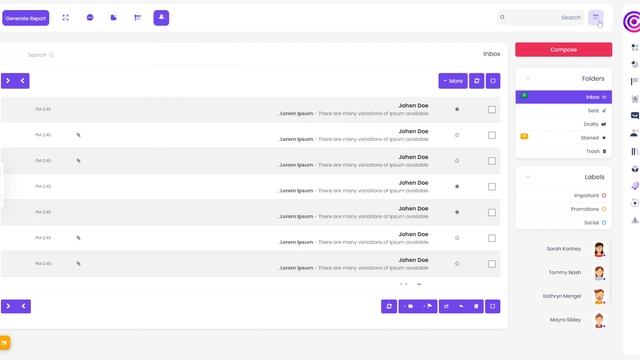Click the forward icon in the bottom toolbar
Screen dimensions: 640x360
(x=446, y=307)
